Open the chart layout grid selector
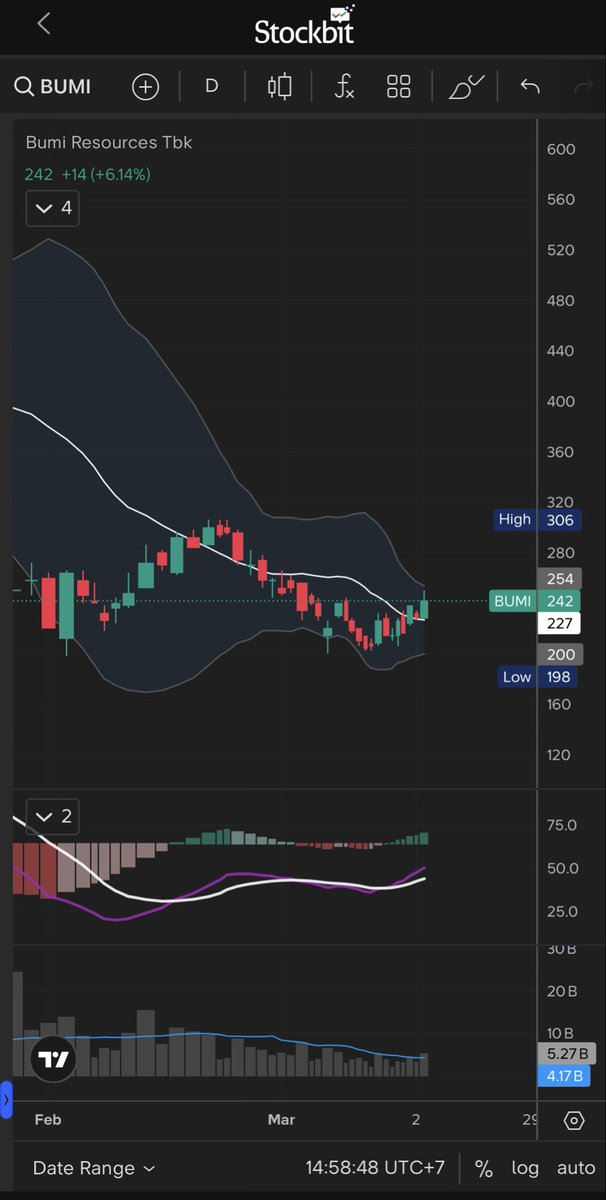Viewport: 606px width, 1200px height. pos(399,87)
